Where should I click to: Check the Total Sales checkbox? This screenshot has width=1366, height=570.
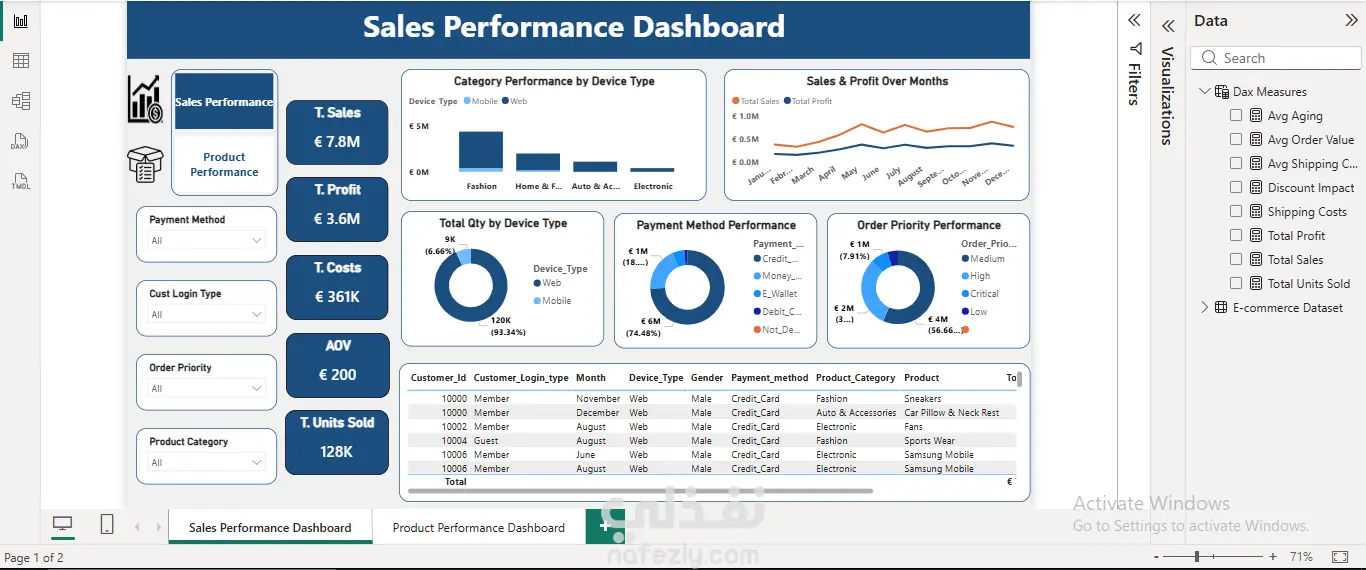(1236, 259)
